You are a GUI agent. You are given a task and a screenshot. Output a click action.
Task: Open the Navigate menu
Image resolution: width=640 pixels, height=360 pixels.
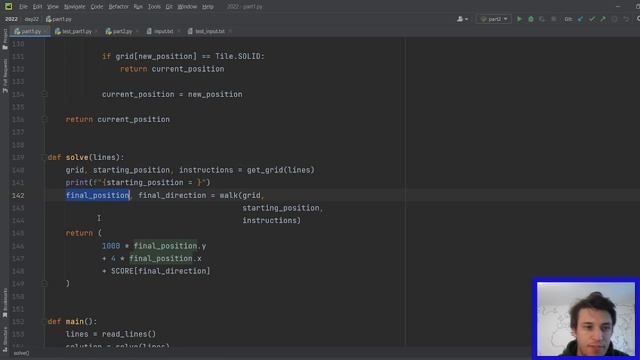75,7
